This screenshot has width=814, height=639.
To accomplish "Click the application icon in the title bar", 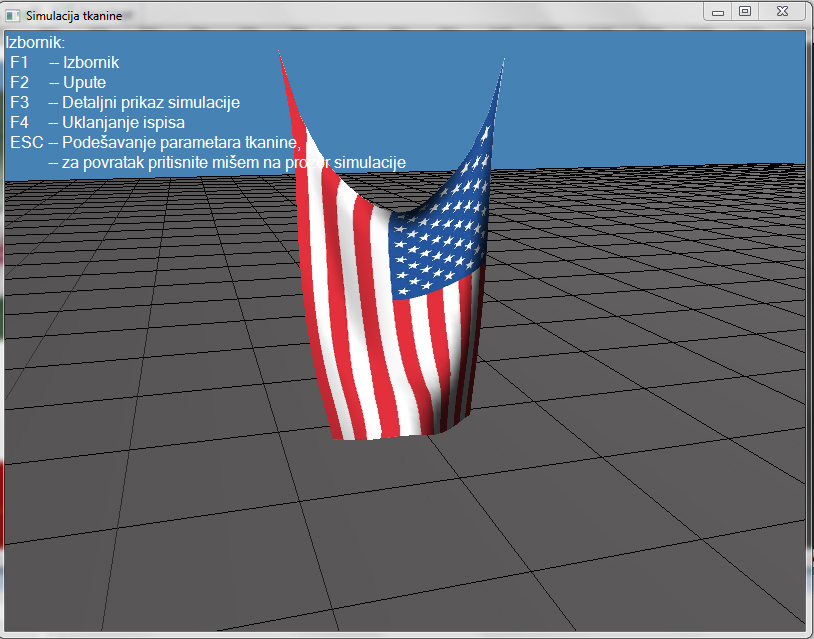I will (12, 16).
